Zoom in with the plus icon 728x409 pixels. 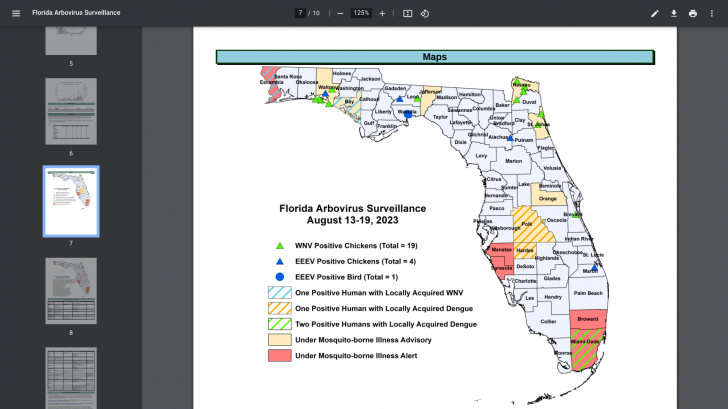coord(382,13)
